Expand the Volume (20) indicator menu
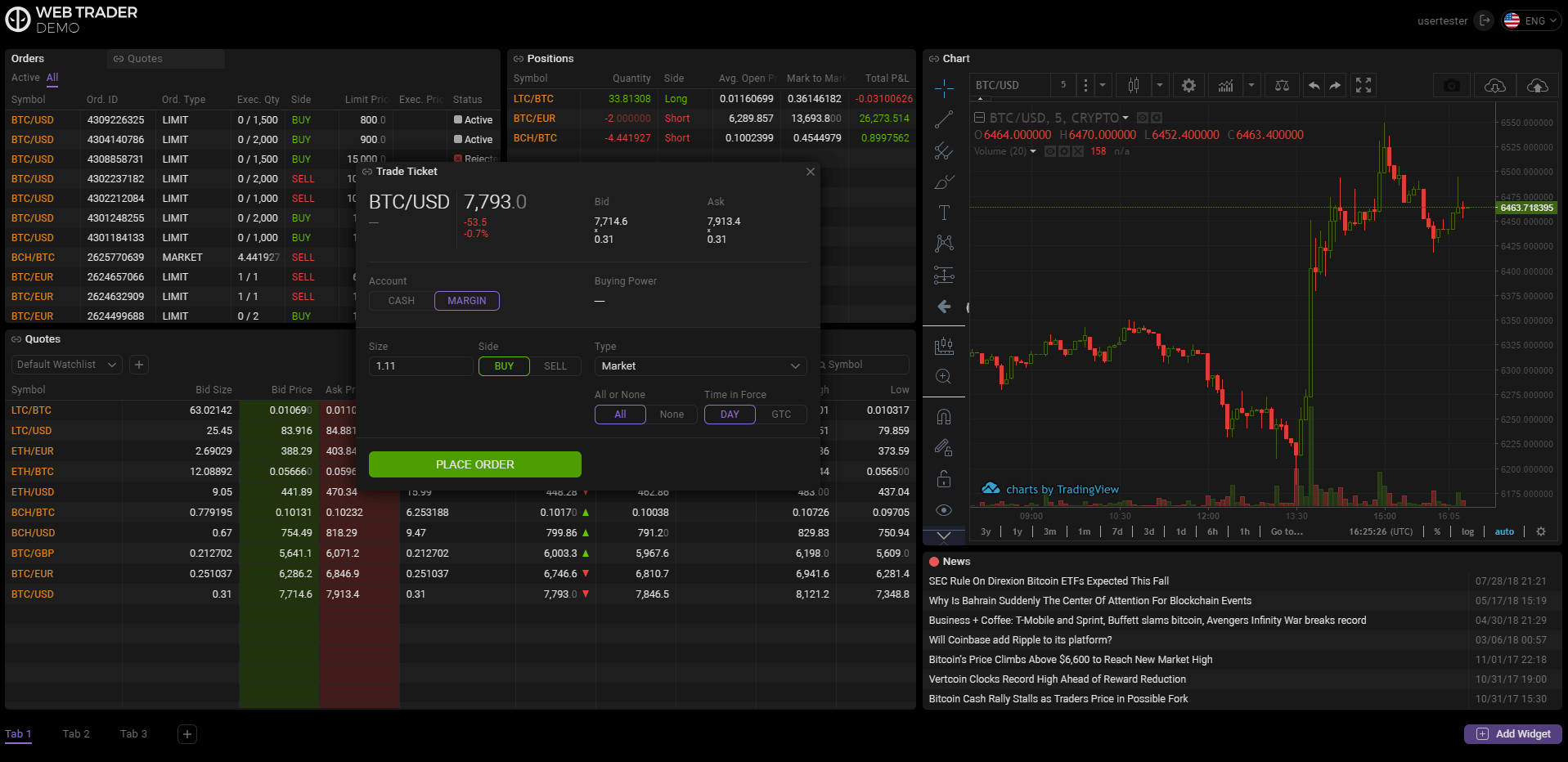1568x762 pixels. 1033,151
